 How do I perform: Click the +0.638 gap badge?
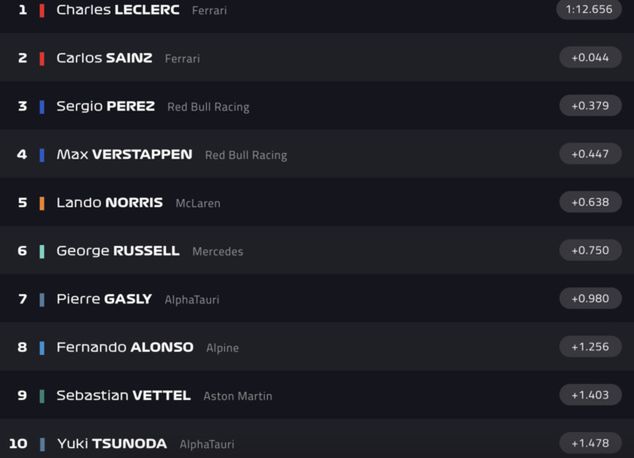(590, 202)
